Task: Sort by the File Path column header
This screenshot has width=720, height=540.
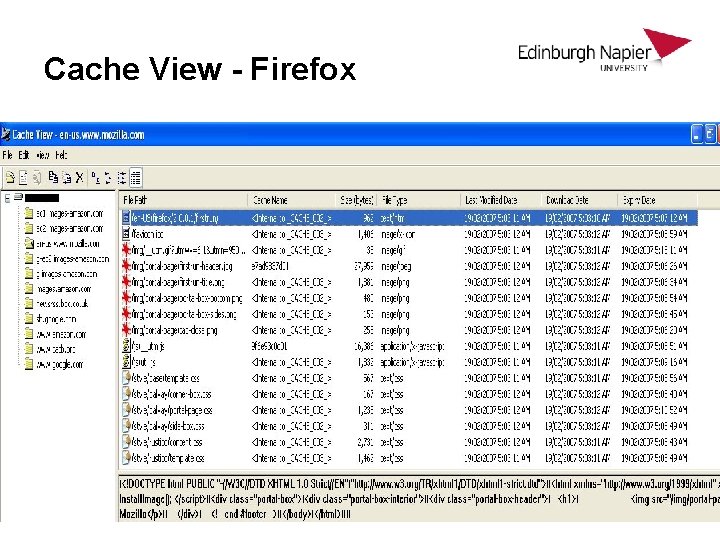Action: click(184, 200)
